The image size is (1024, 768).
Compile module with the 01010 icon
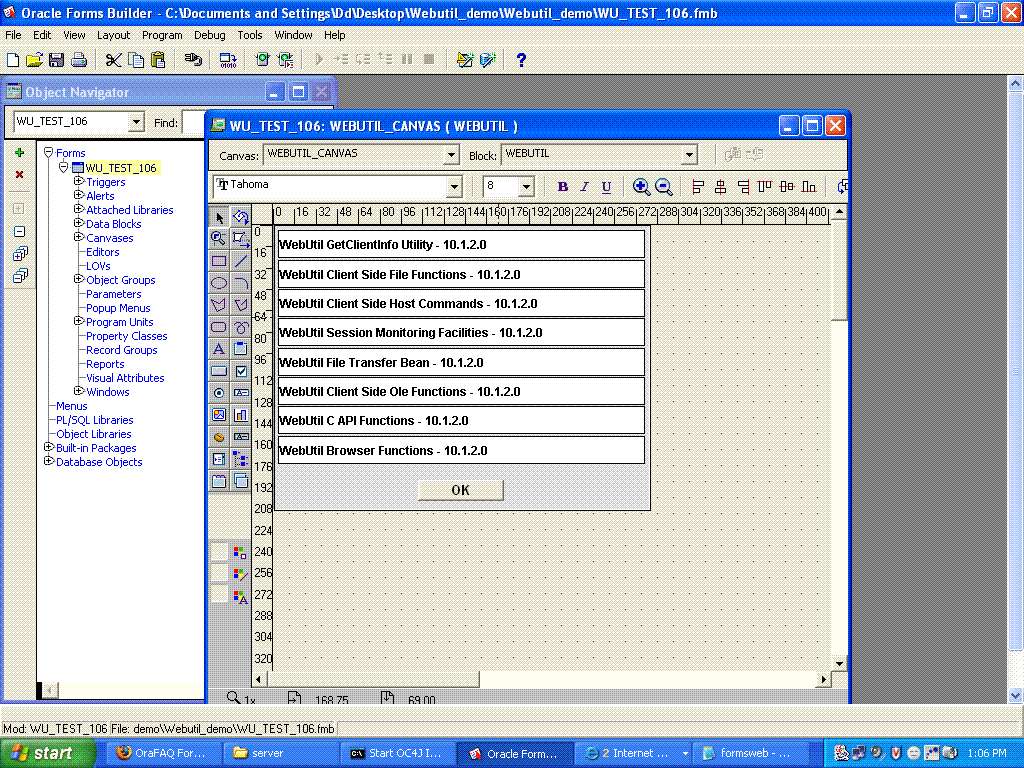click(228, 60)
